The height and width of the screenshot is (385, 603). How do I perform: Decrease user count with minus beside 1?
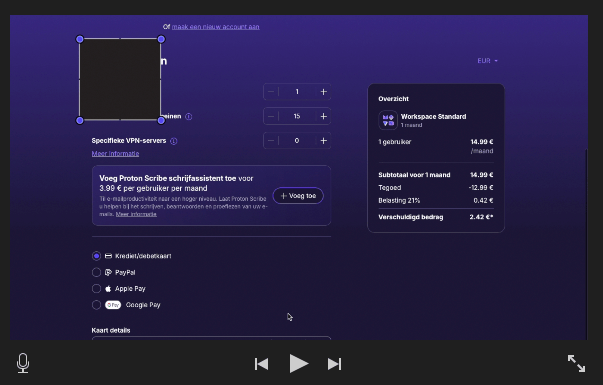coord(271,92)
